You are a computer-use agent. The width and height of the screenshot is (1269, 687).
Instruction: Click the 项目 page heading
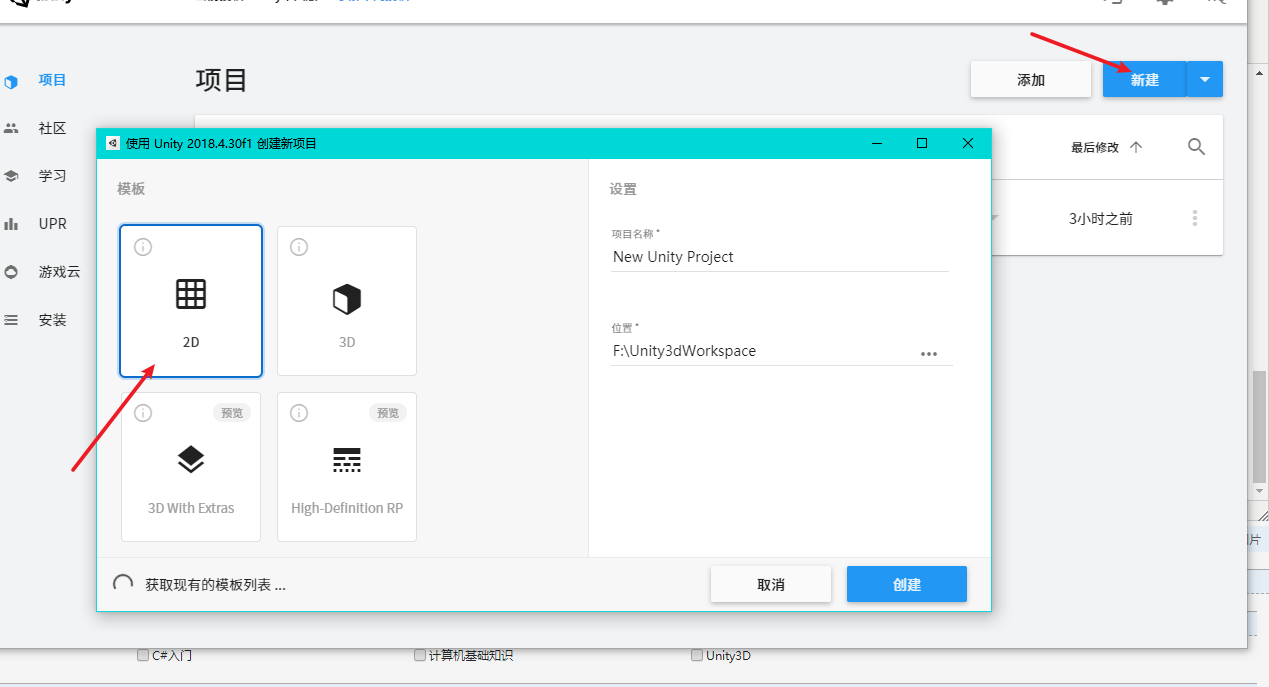pyautogui.click(x=222, y=80)
